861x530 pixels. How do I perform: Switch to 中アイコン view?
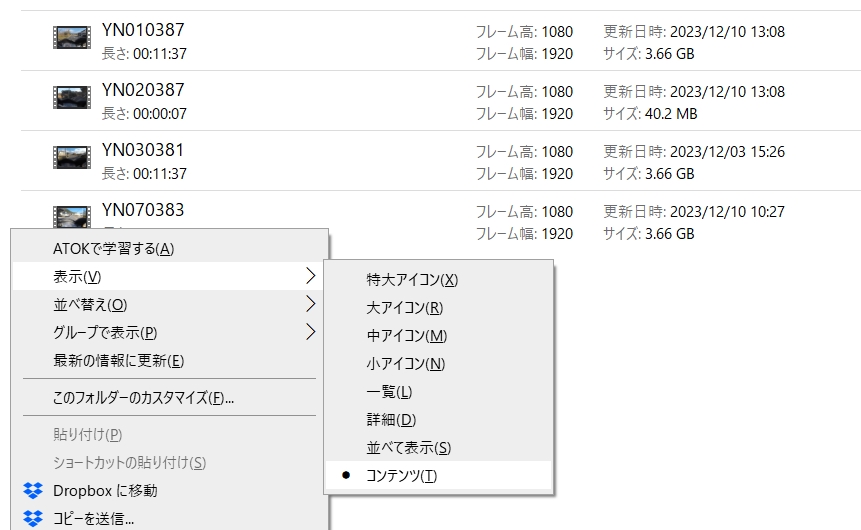407,336
